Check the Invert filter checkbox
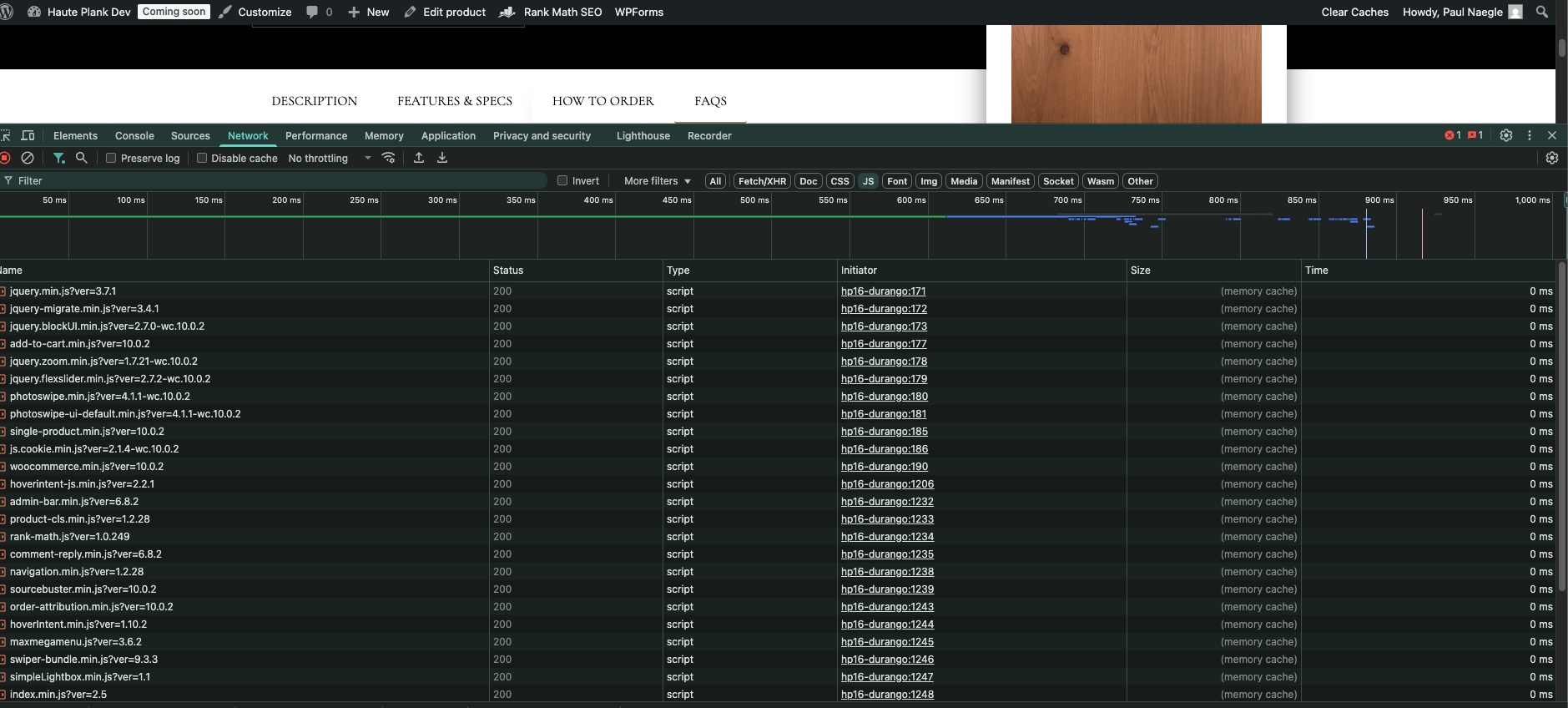1568x708 pixels. pos(562,180)
